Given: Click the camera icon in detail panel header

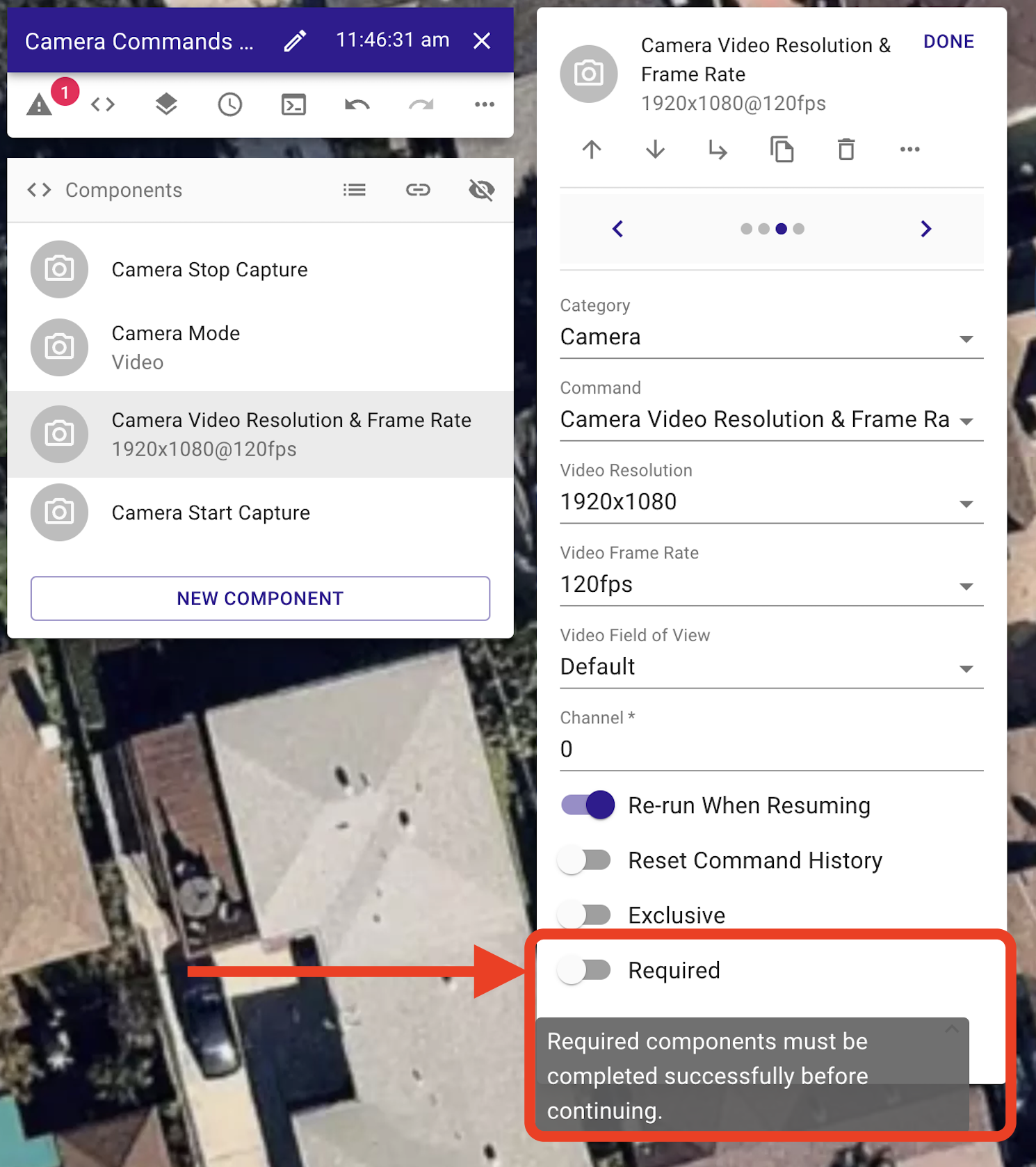Looking at the screenshot, I should 589,74.
